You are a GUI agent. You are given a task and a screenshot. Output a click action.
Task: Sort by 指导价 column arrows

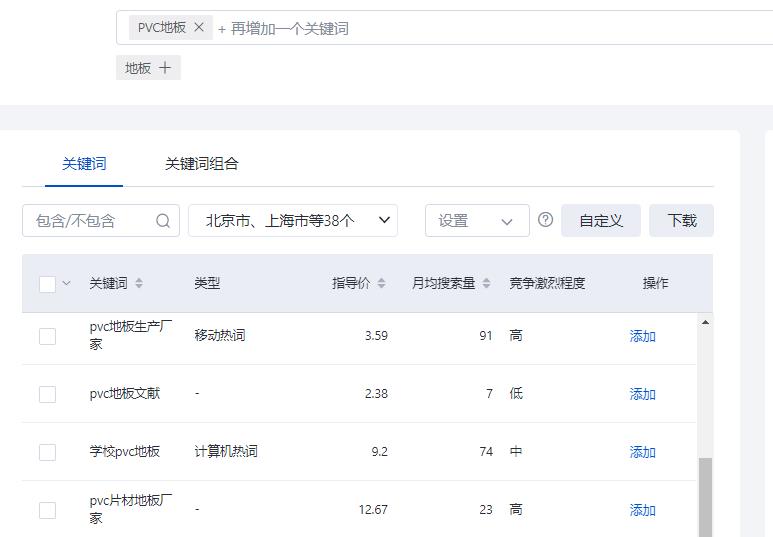pyautogui.click(x=380, y=284)
